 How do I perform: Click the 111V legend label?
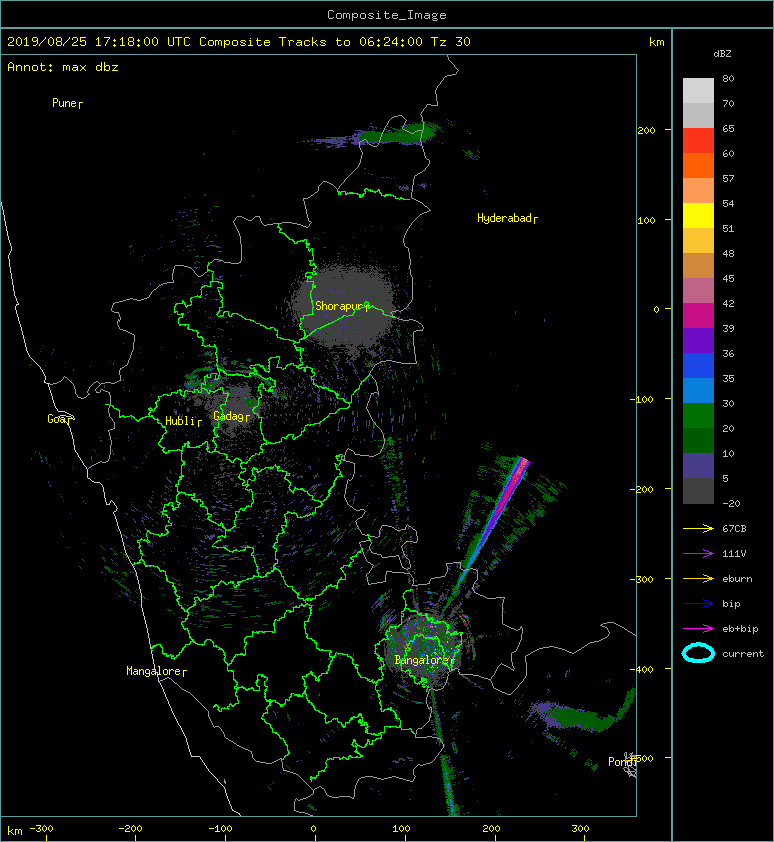coord(734,554)
